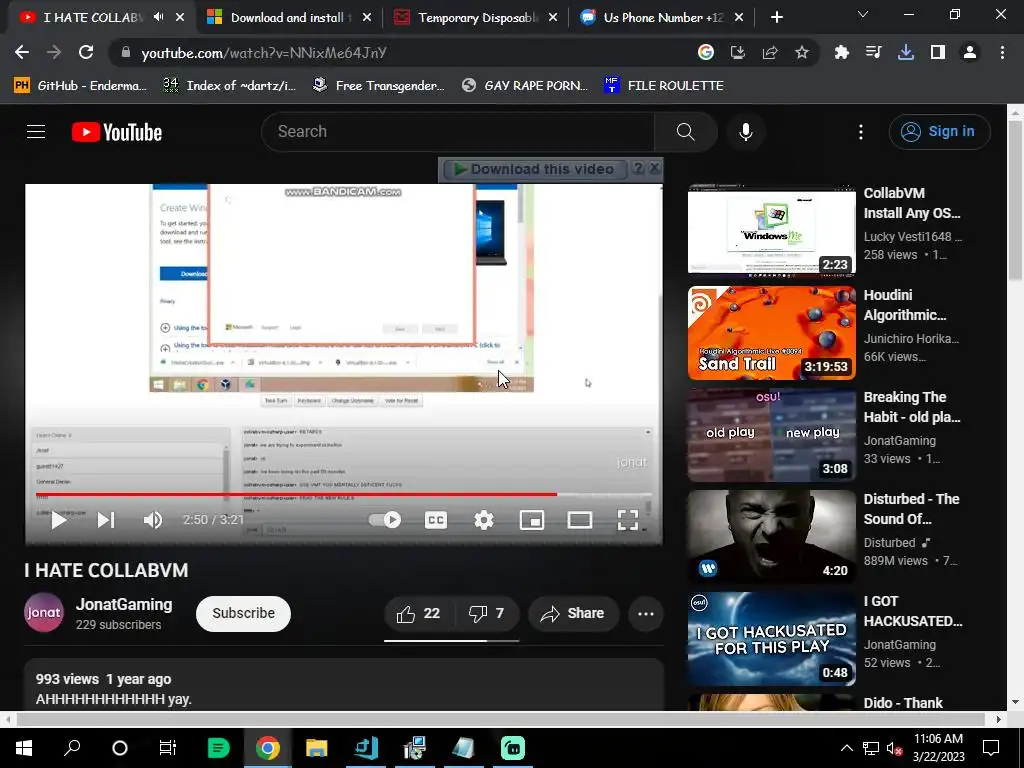Open Chrome extensions puzzle icon
1024x768 pixels.
(x=842, y=52)
